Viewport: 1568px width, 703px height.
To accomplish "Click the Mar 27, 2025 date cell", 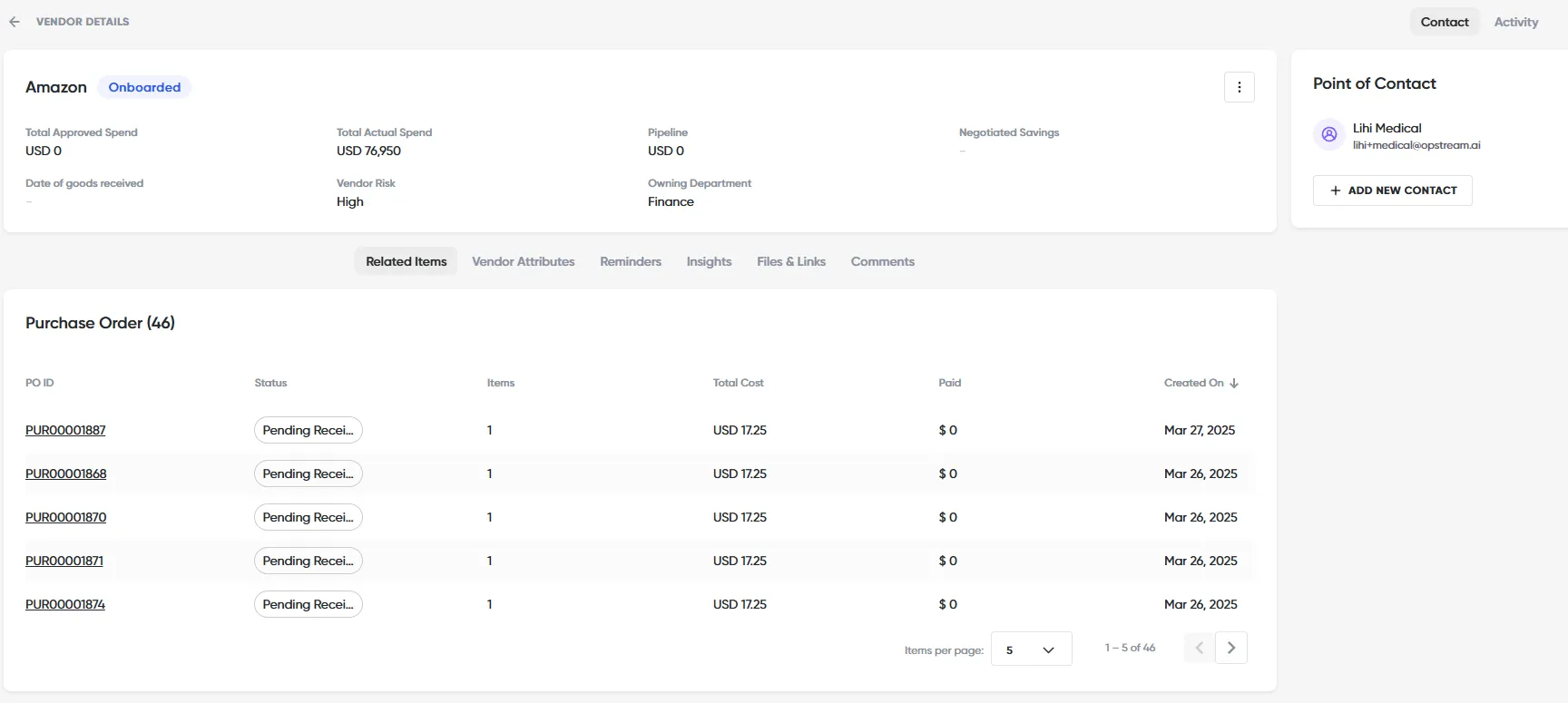I will [x=1200, y=430].
